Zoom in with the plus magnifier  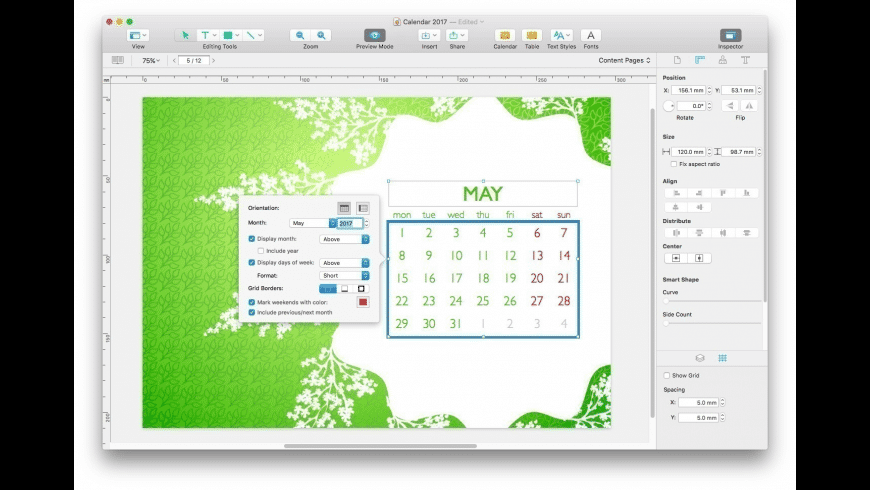pos(321,35)
